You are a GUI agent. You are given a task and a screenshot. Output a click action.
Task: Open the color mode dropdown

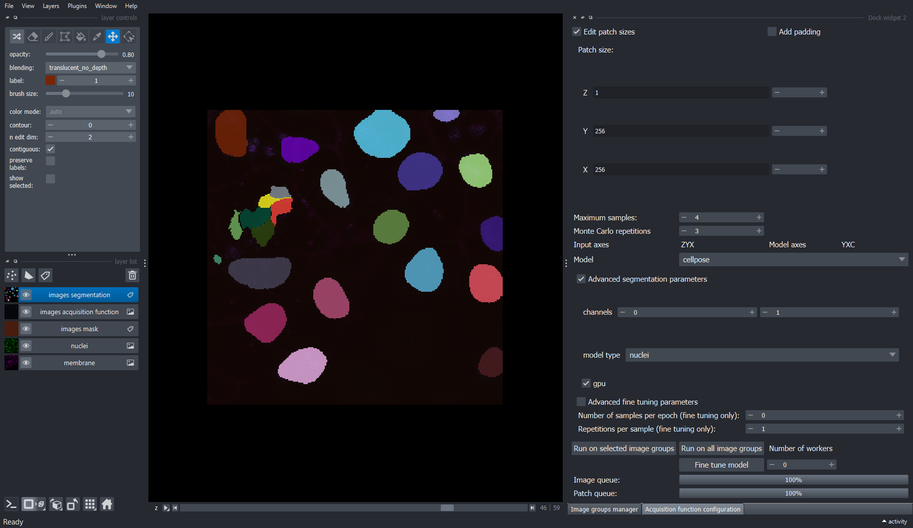click(x=90, y=111)
